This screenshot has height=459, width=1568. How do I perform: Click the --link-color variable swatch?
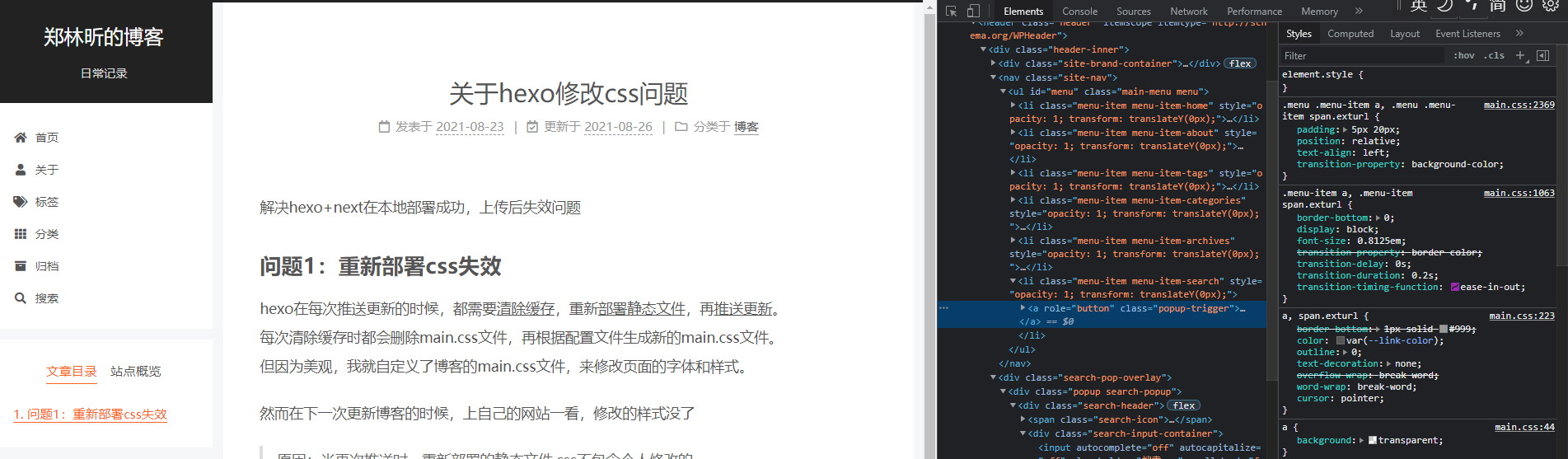(x=1341, y=340)
